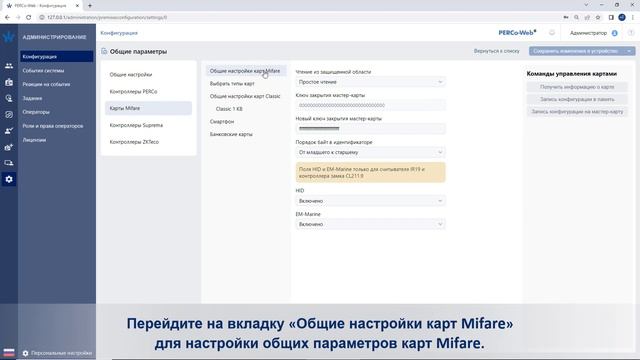Image resolution: width=640 pixels, height=360 pixels.
Task: Open Лицензии menu item
Action: [34, 140]
